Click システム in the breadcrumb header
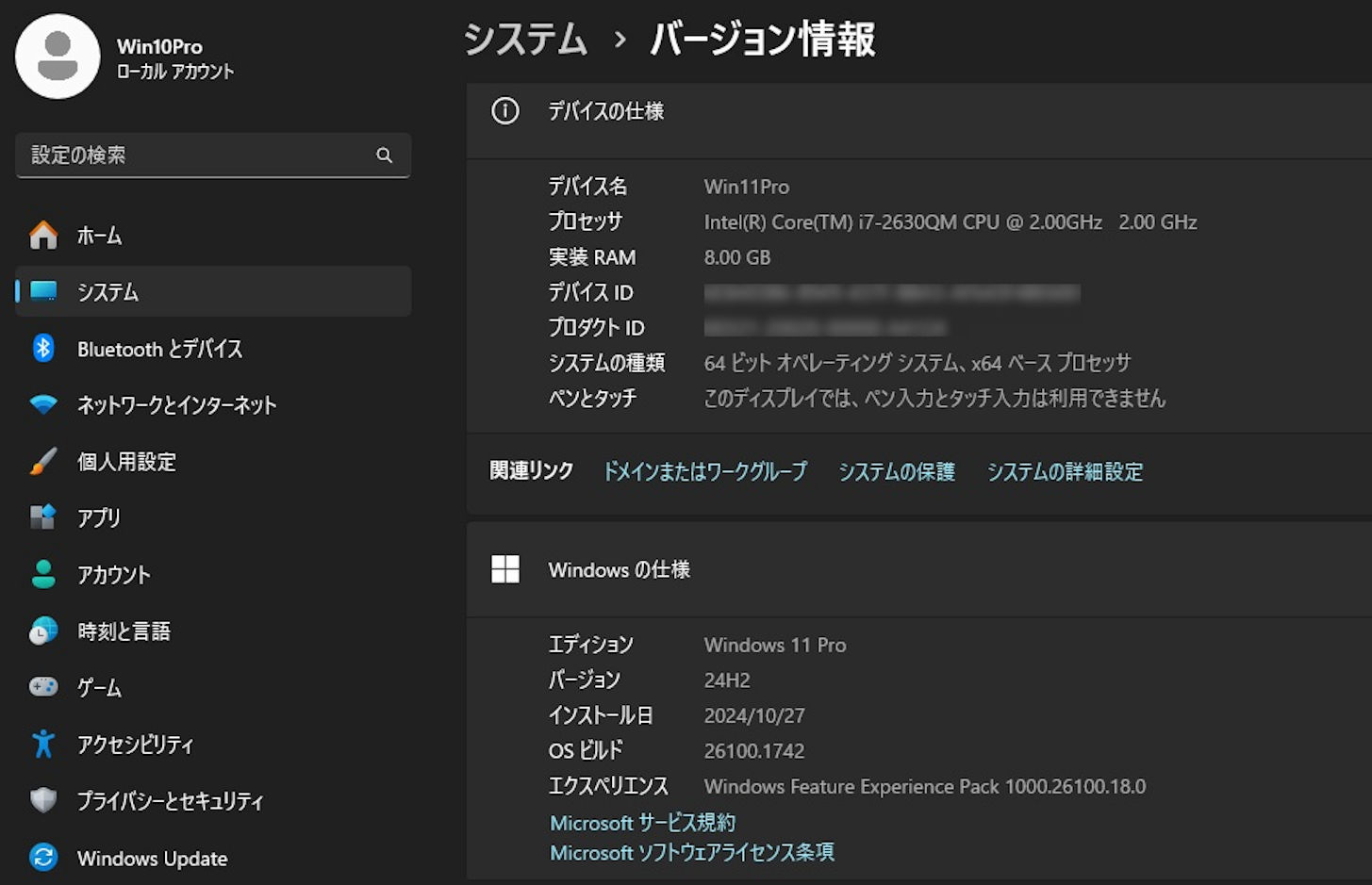The height and width of the screenshot is (885, 1372). point(525,40)
